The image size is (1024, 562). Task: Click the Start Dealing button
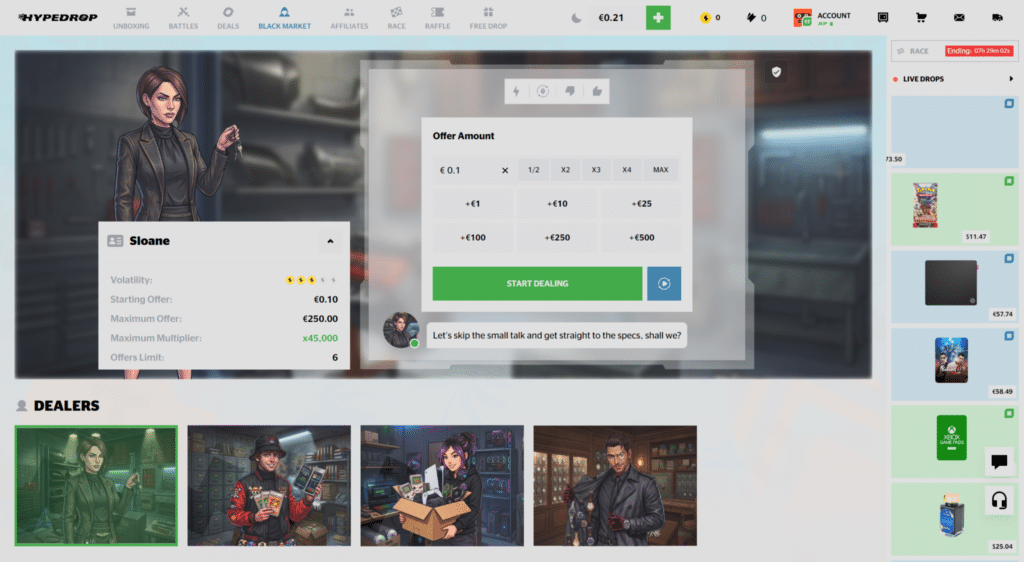[x=537, y=283]
